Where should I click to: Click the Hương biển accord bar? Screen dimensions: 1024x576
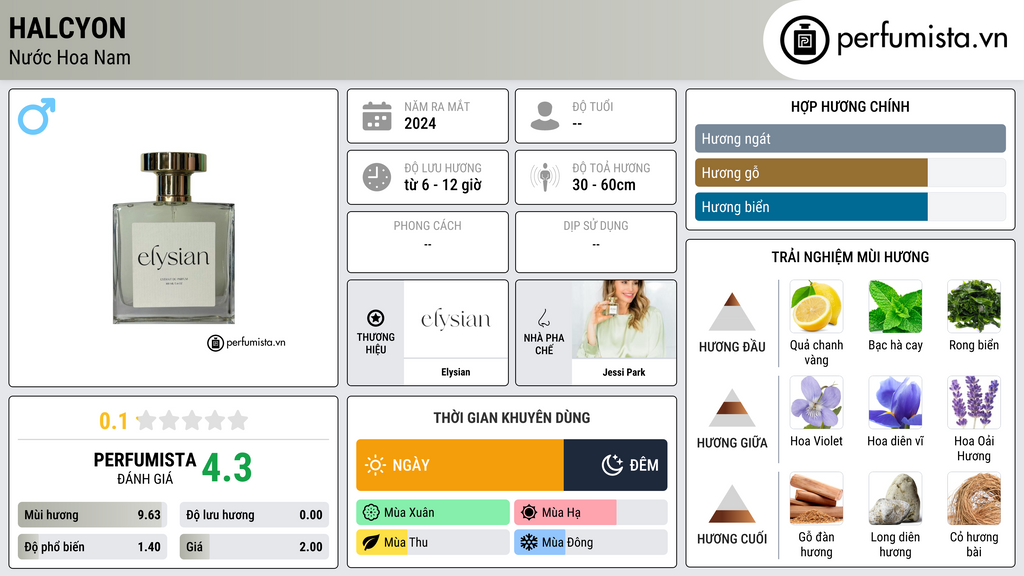point(850,206)
